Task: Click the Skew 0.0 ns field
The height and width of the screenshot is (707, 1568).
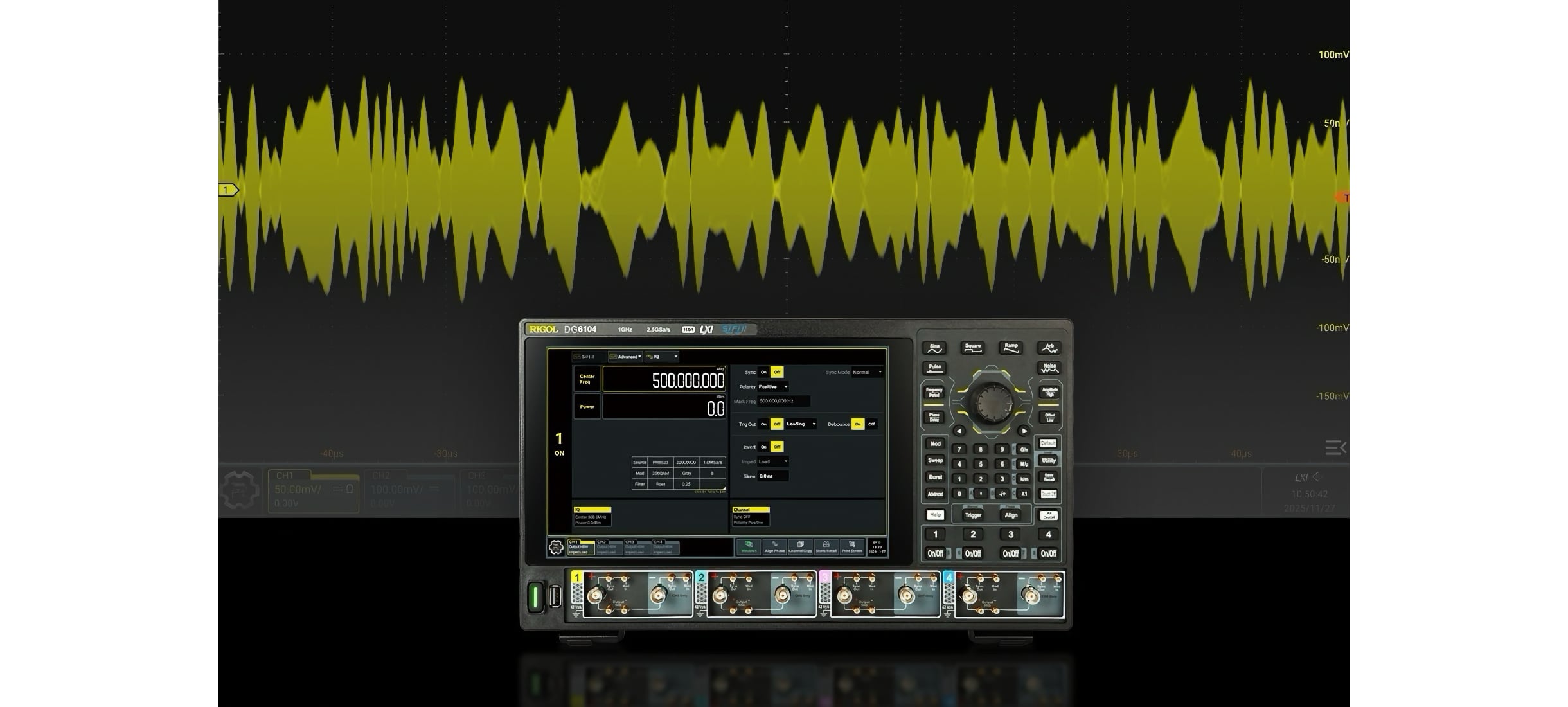Action: [773, 476]
